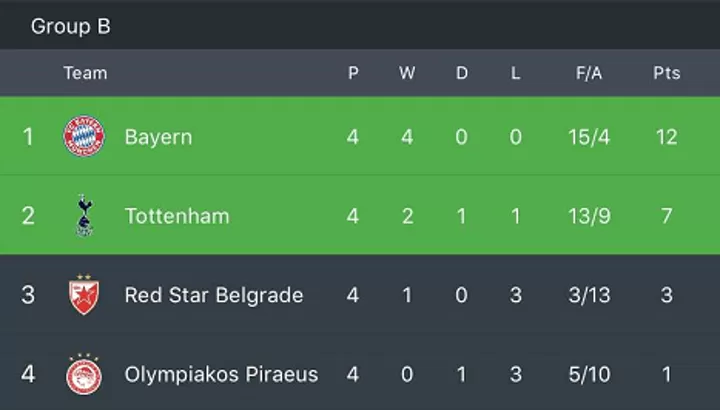Sort by the Pts column header
720x410 pixels.
(667, 73)
